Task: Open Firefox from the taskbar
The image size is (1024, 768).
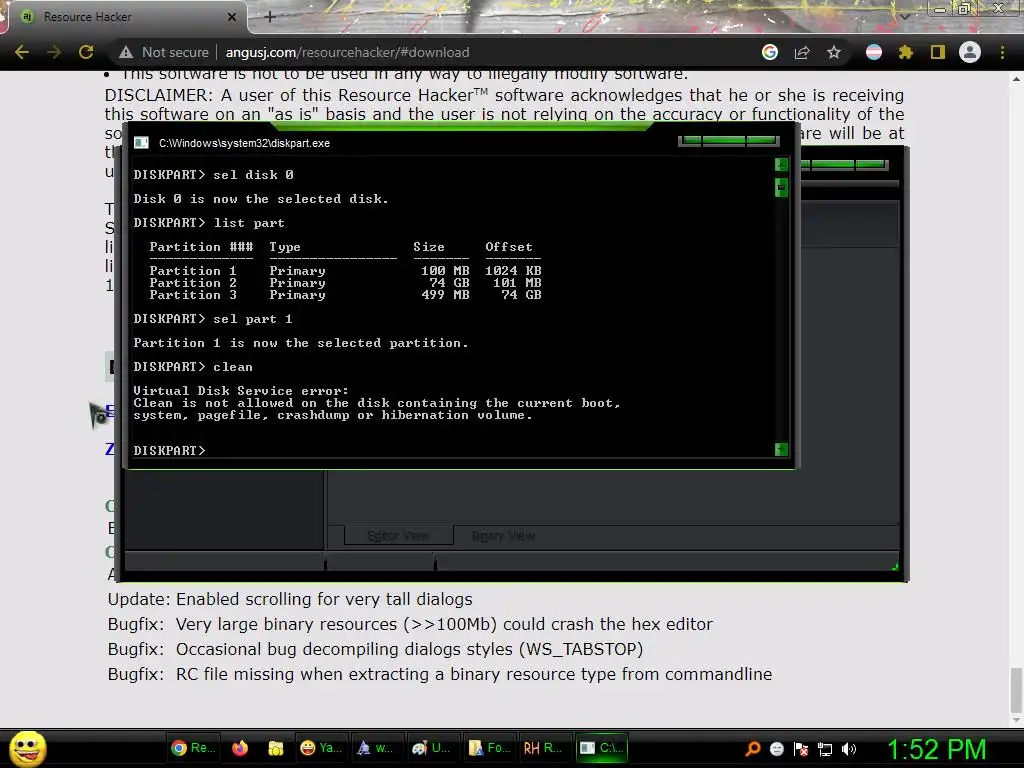Action: coord(240,748)
